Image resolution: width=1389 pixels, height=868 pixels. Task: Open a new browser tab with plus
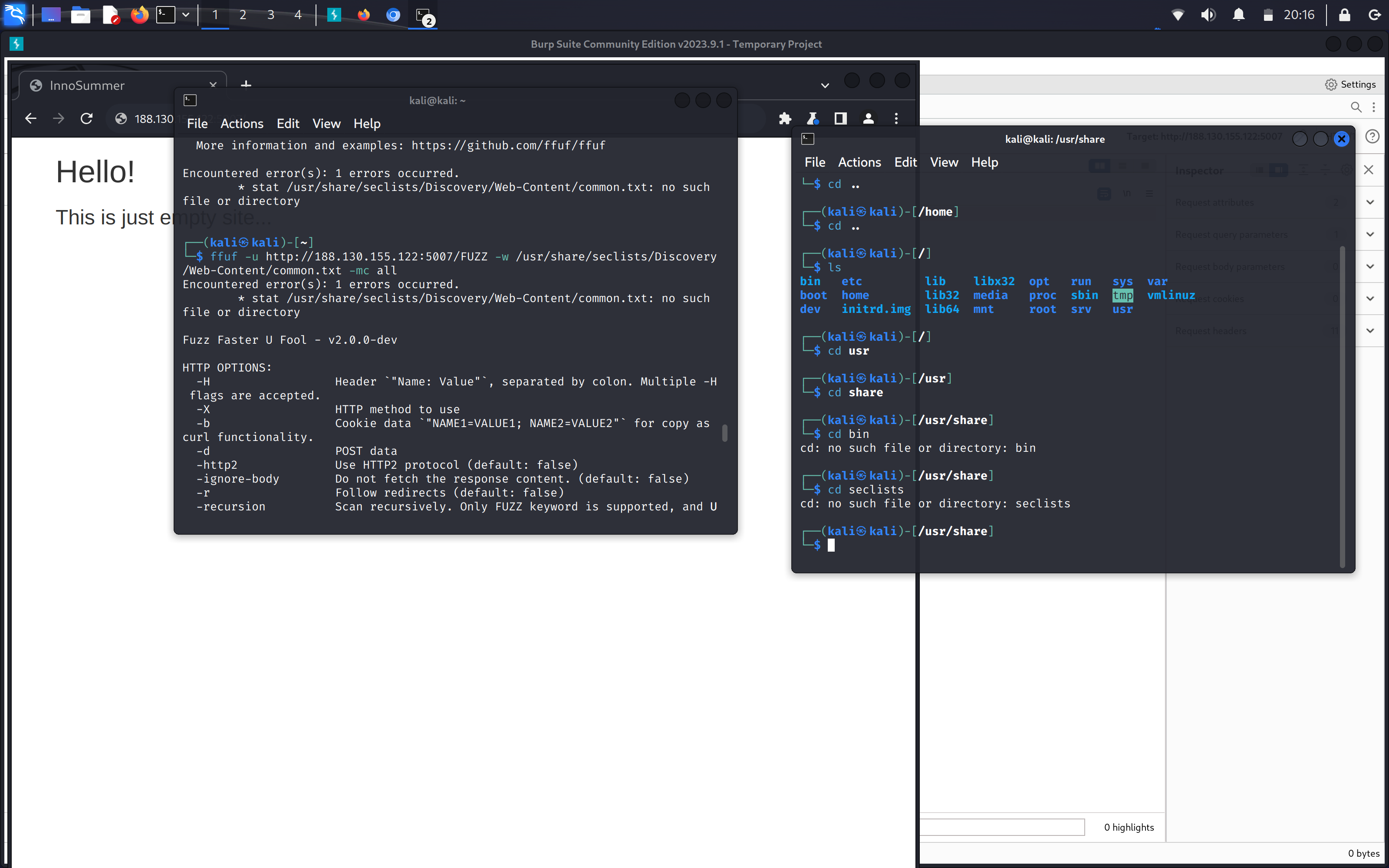point(246,85)
